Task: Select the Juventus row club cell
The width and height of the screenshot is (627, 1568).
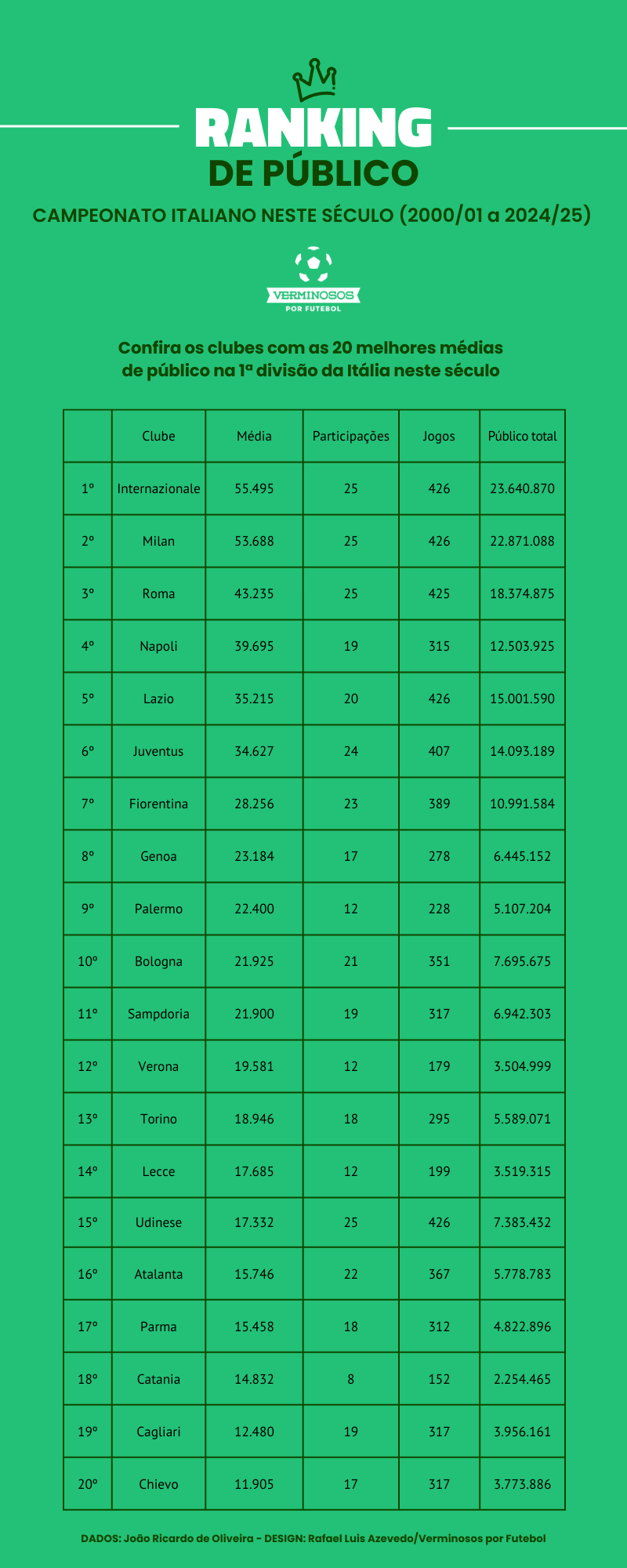Action: coord(158,751)
